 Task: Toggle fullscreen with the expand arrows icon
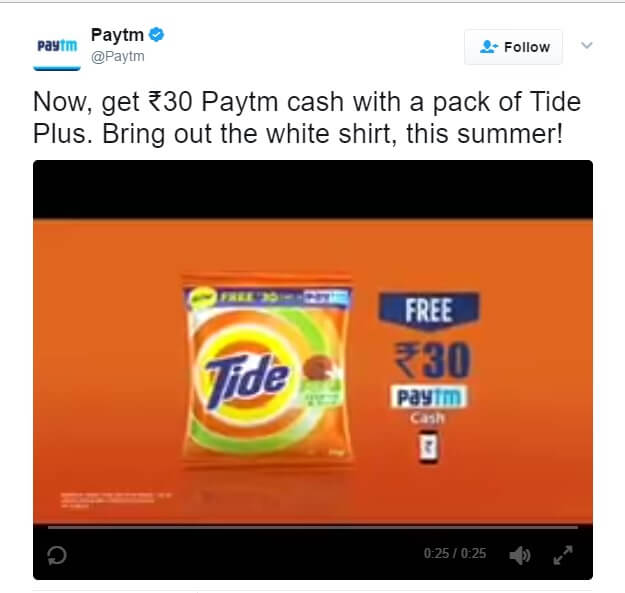563,555
